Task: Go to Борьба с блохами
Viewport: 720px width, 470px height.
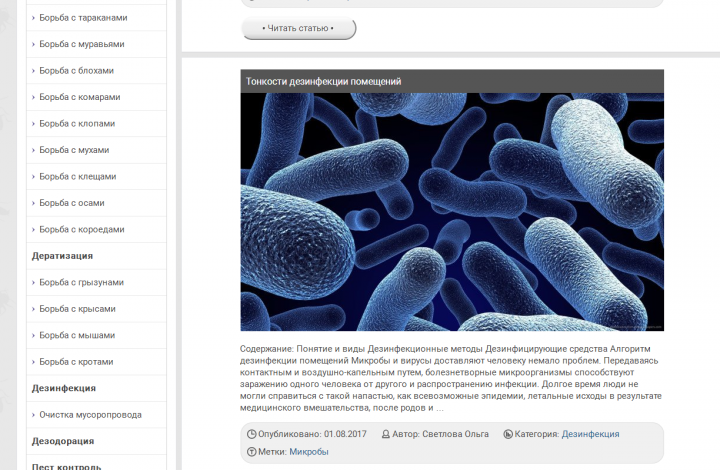Action: (x=76, y=71)
